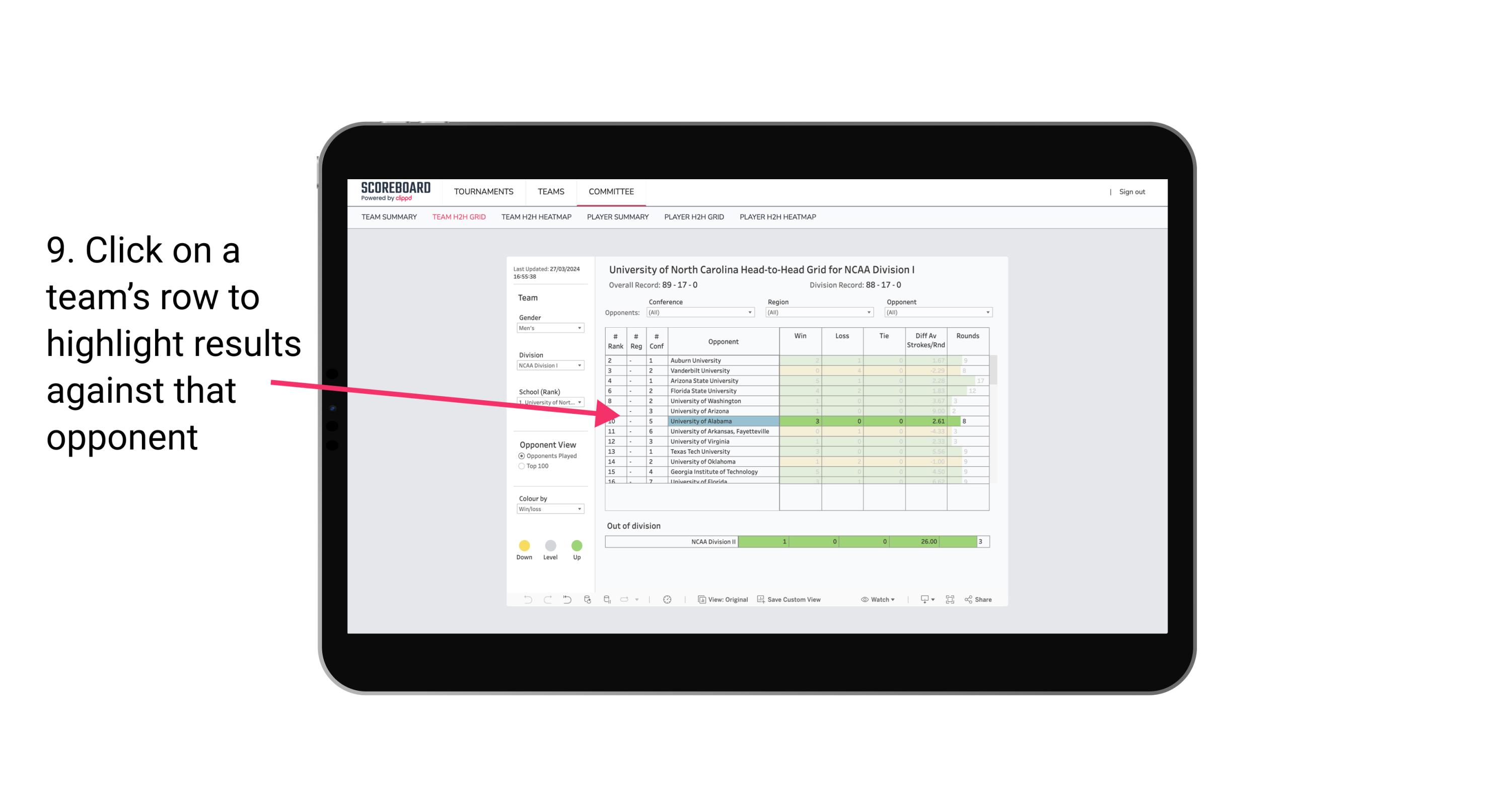Click the refresh/timer icon
This screenshot has width=1510, height=812.
point(668,600)
